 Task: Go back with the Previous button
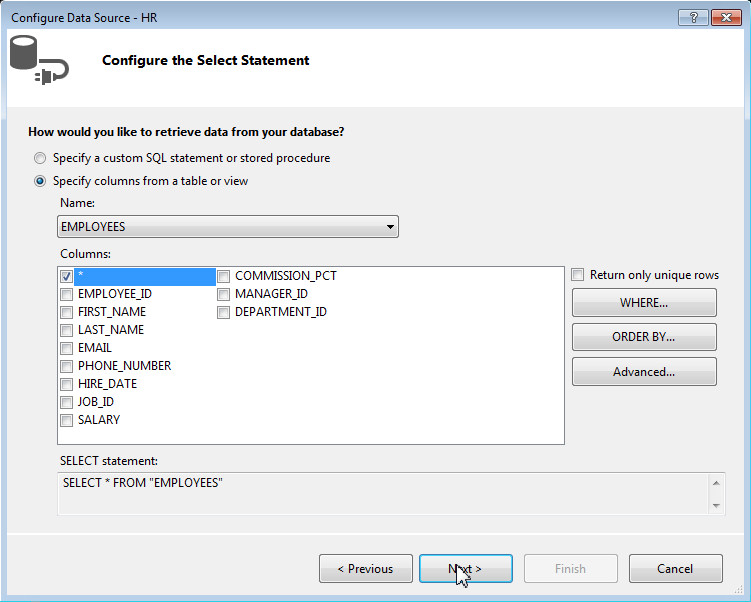click(365, 569)
